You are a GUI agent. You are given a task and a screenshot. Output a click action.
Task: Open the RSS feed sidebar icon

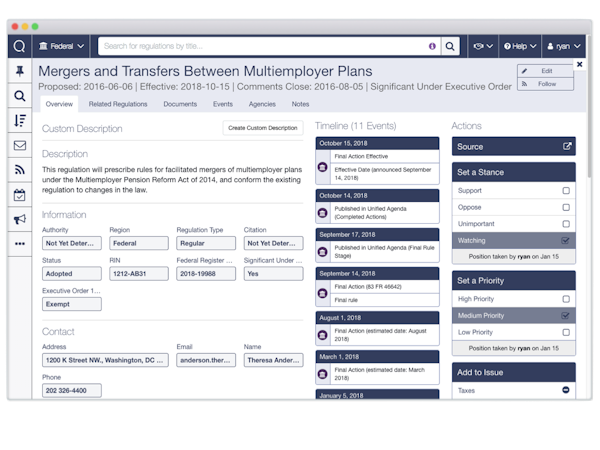(x=20, y=170)
